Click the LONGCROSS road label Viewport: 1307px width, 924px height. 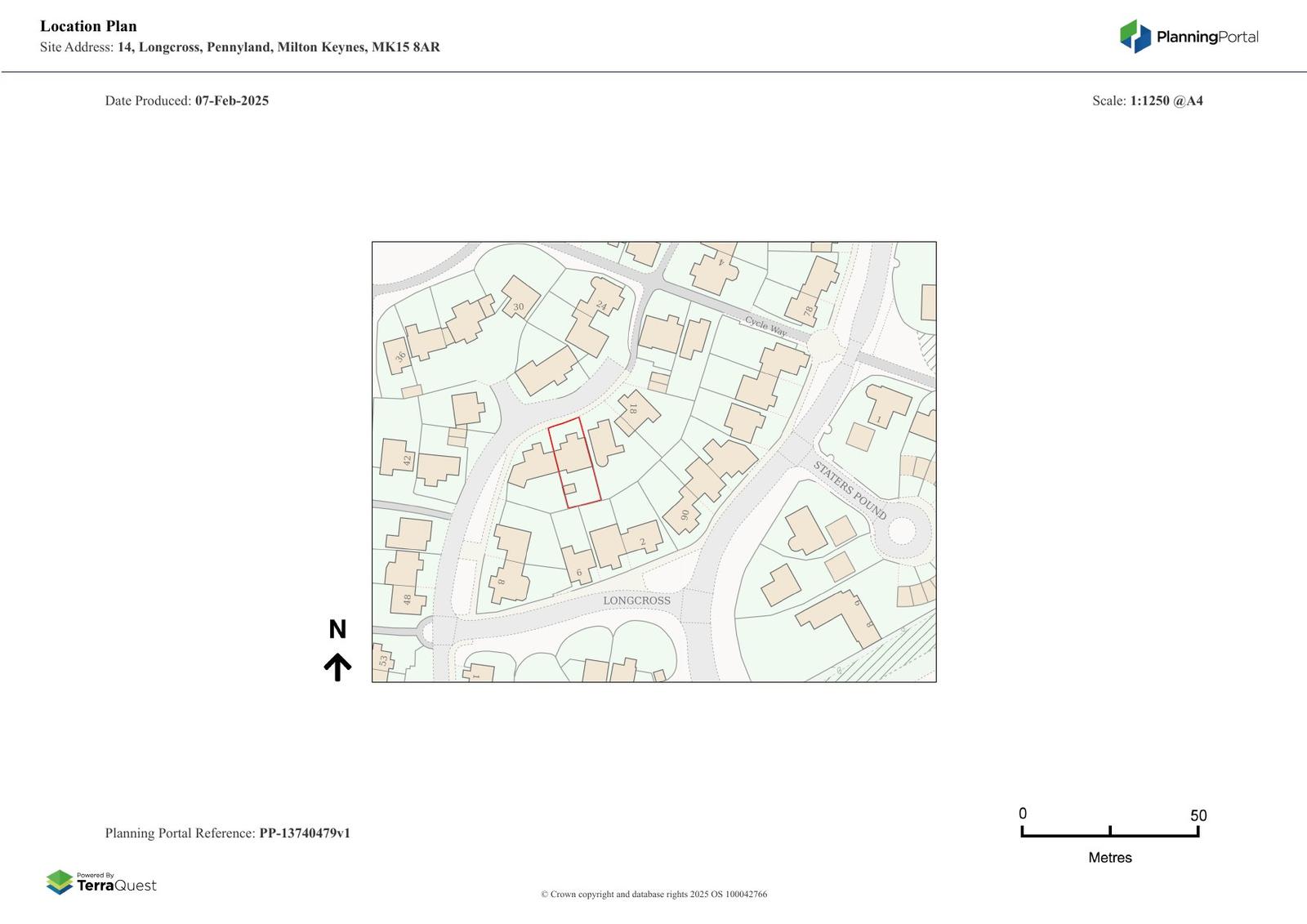[x=636, y=600]
